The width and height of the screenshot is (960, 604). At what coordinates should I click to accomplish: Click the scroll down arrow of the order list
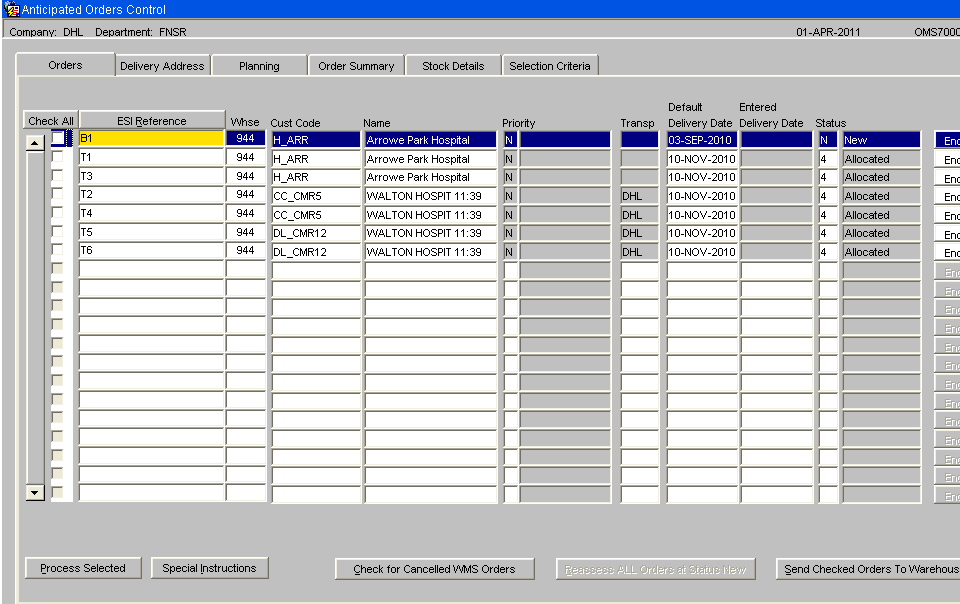click(35, 493)
